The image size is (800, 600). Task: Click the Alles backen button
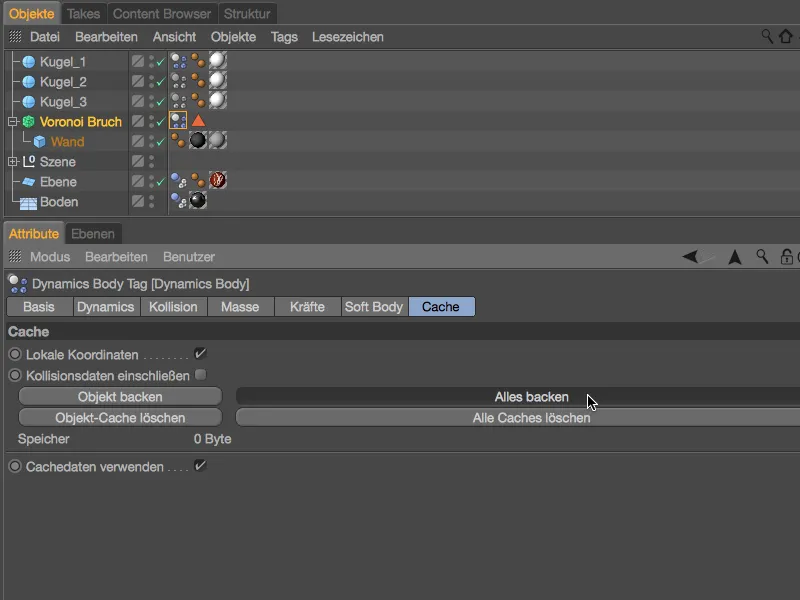click(x=518, y=396)
